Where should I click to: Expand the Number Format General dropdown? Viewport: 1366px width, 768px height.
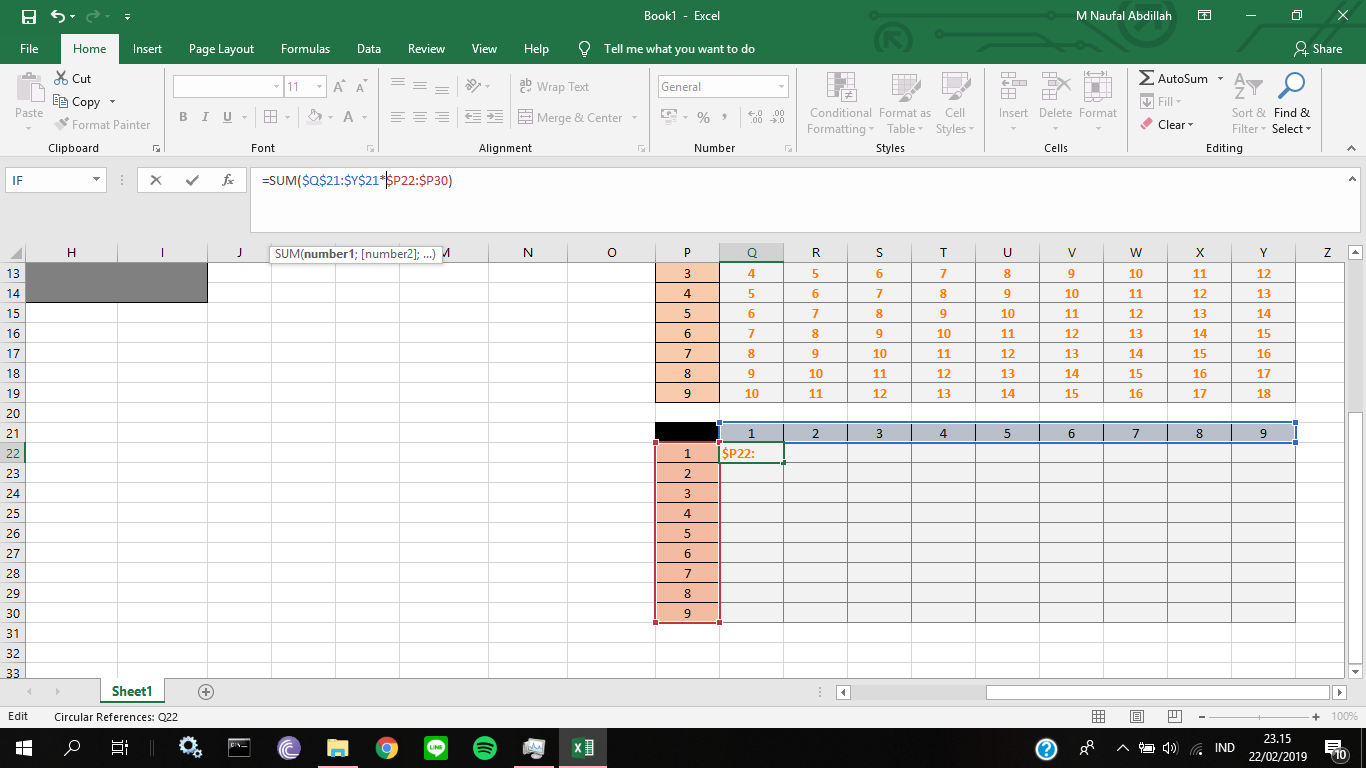tap(781, 87)
